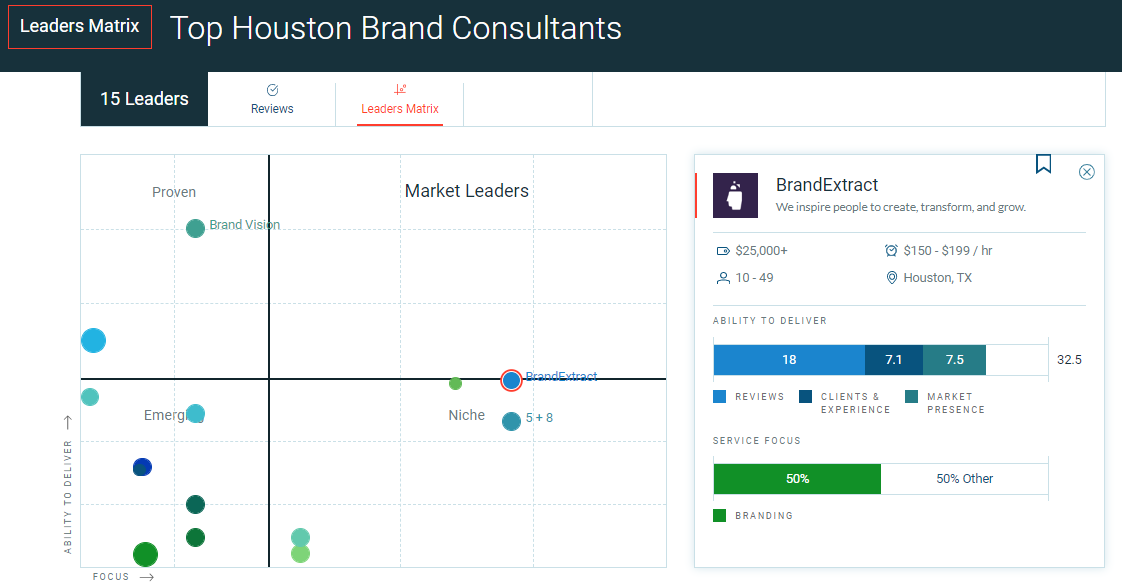Click the green 50% Branding bar
This screenshot has width=1122, height=586.
(x=797, y=479)
